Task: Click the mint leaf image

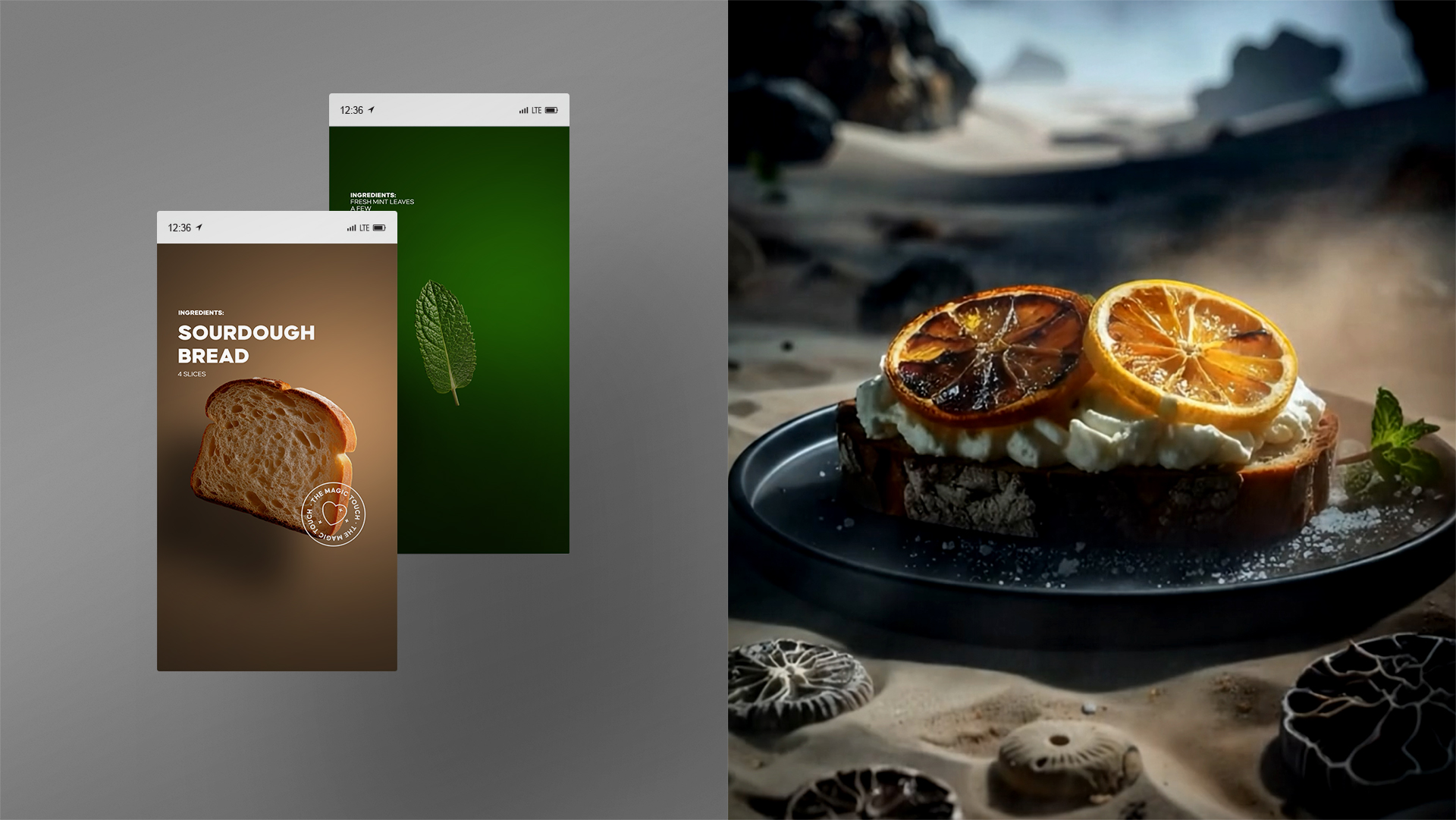Action: tap(446, 342)
